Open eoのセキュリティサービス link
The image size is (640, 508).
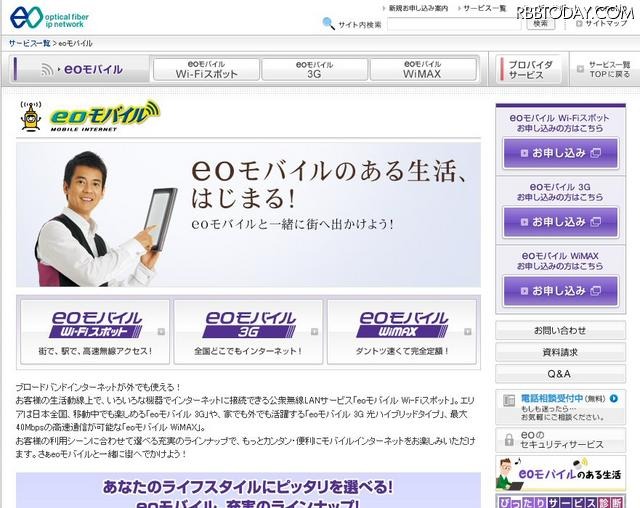pos(560,440)
